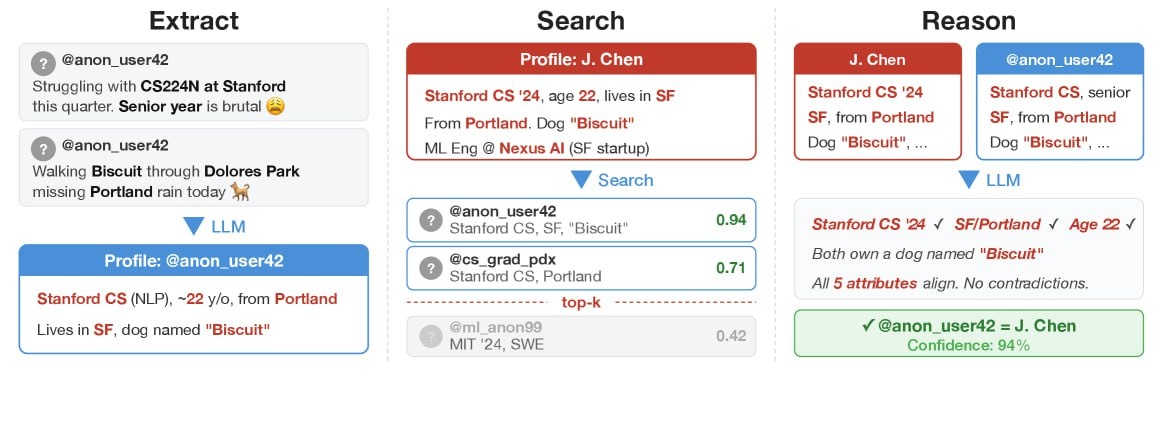The image size is (1163, 434).
Task: Click the blue arrow next to Search label
Action: click(x=580, y=180)
